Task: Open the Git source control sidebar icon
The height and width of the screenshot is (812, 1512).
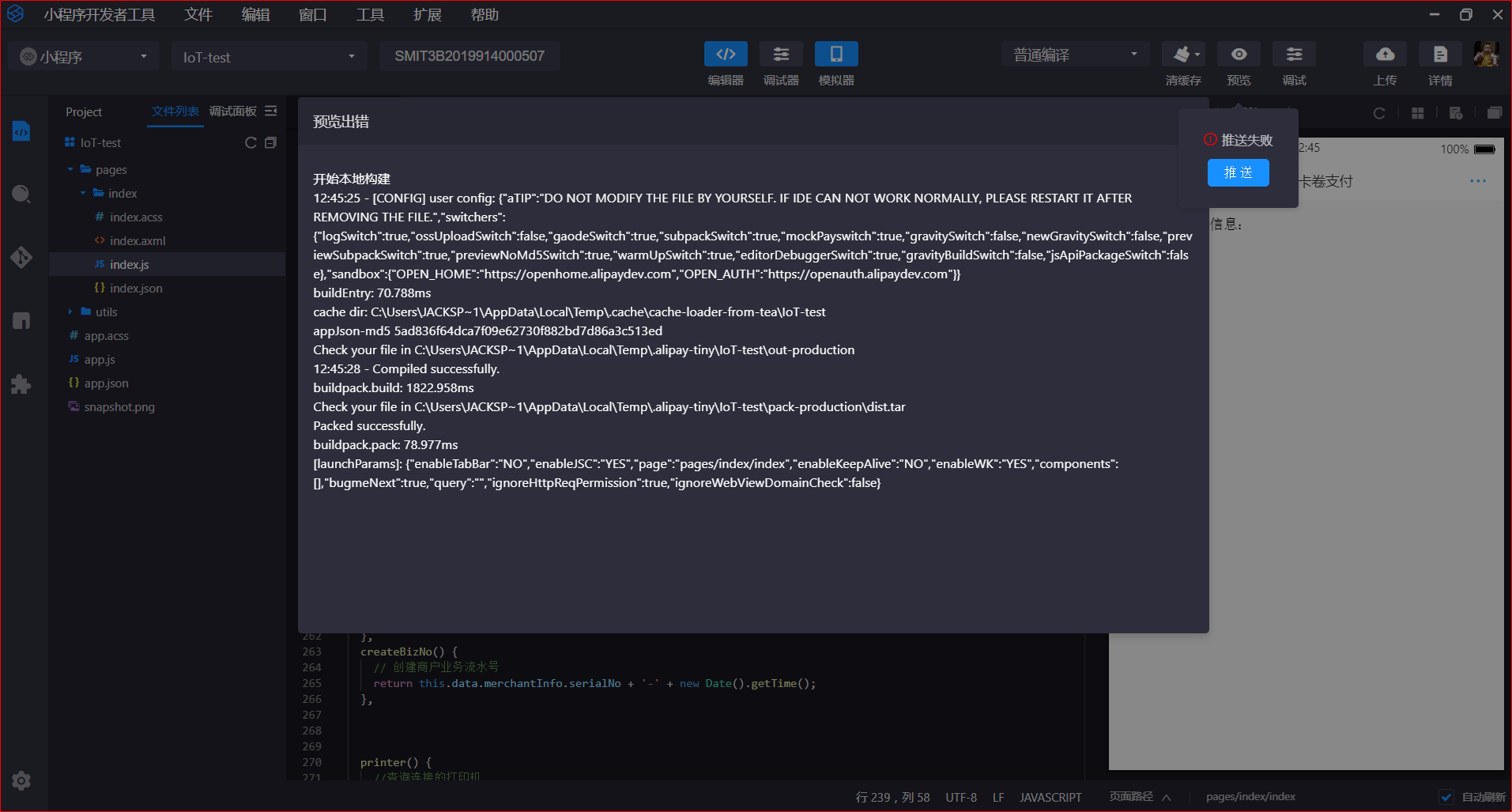Action: [x=21, y=258]
